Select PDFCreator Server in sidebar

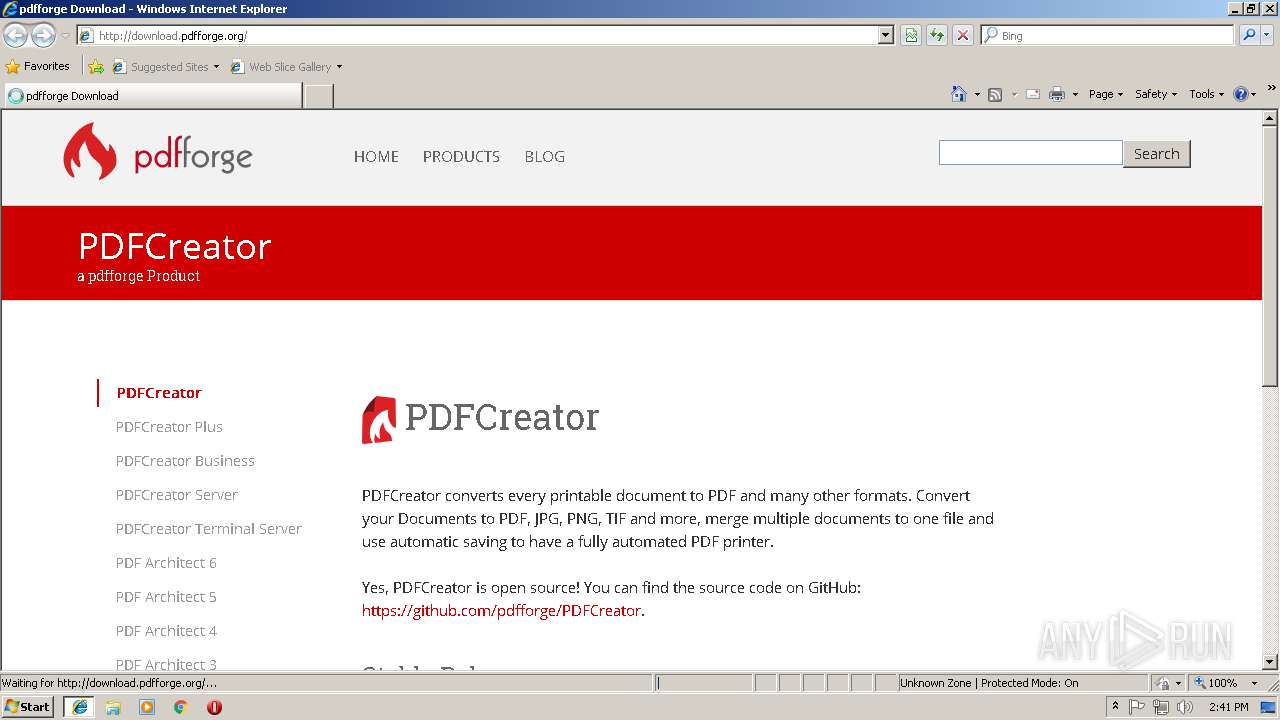point(177,495)
